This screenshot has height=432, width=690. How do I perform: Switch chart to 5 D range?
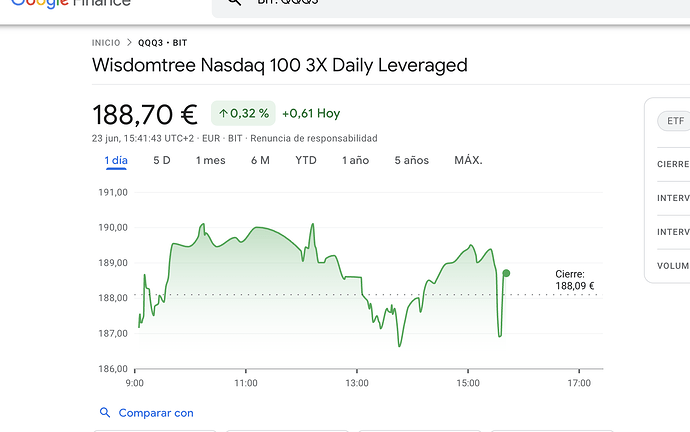point(161,161)
